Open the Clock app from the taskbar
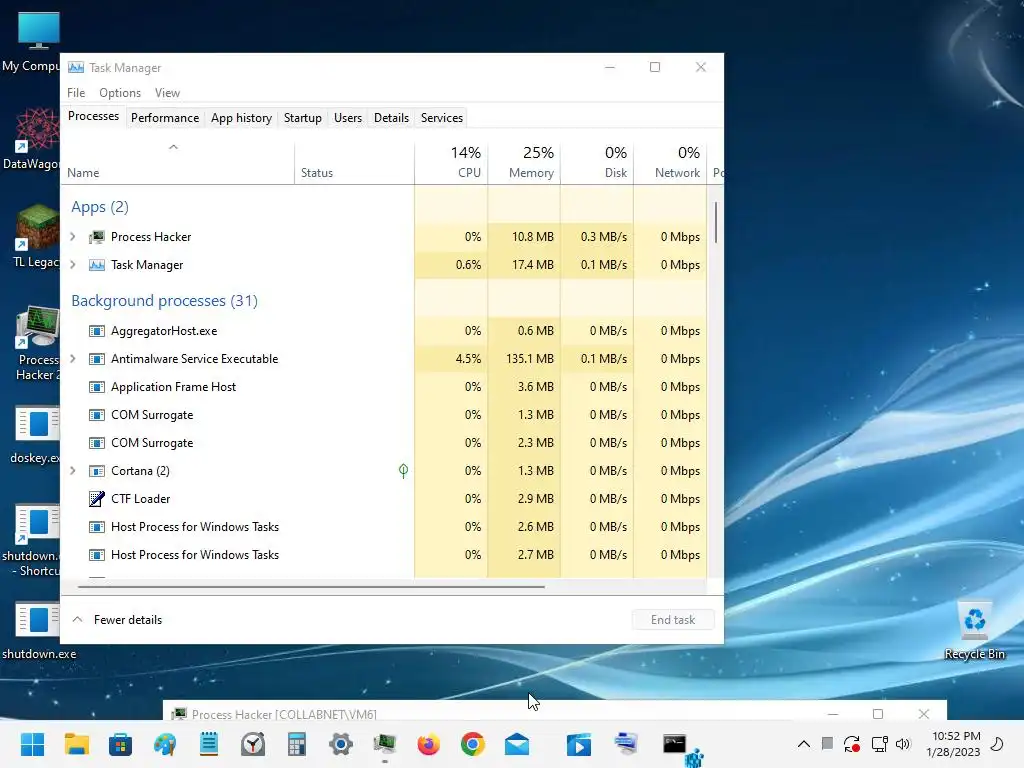 tap(253, 744)
